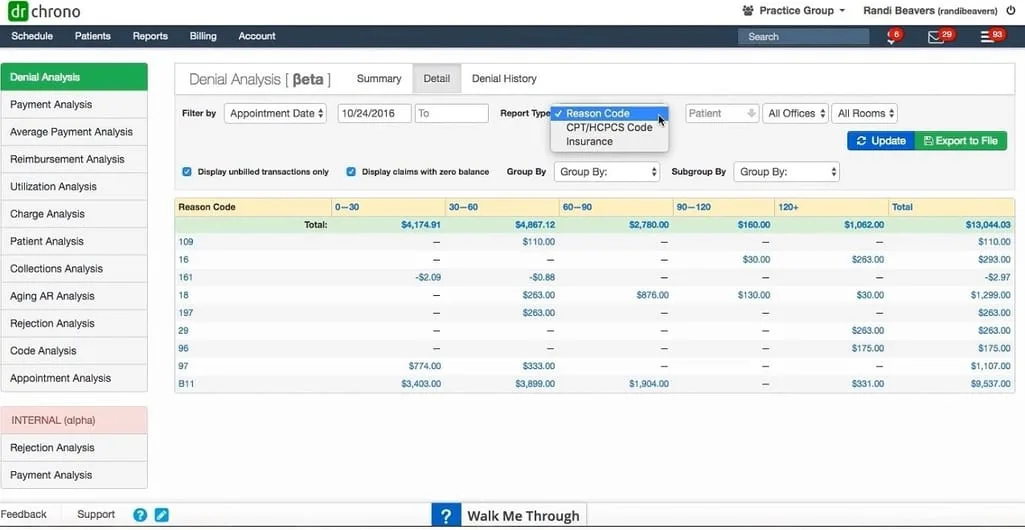Click the 10/24/2016 start date field

pyautogui.click(x=375, y=113)
